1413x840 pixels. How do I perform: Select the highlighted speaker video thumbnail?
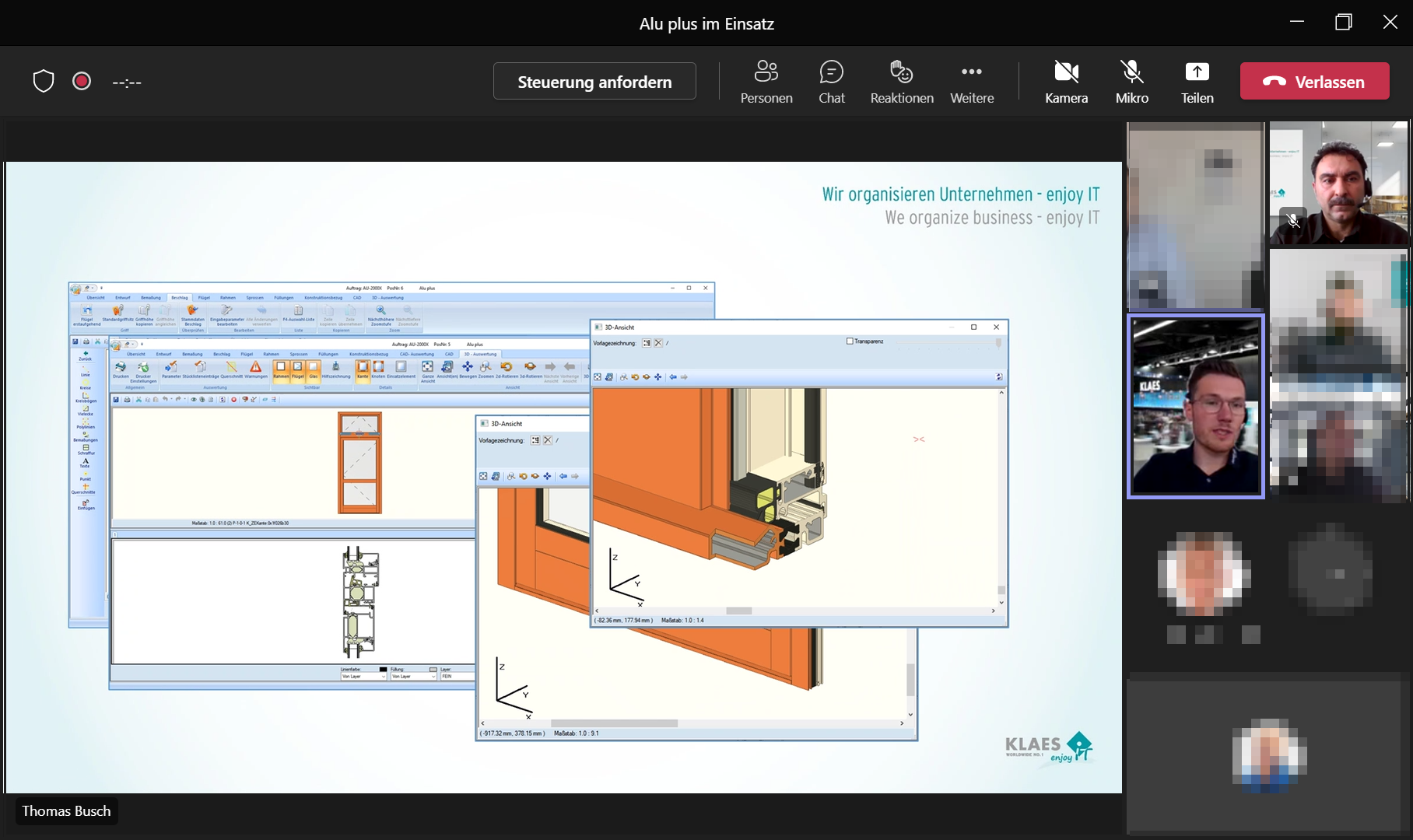1196,406
